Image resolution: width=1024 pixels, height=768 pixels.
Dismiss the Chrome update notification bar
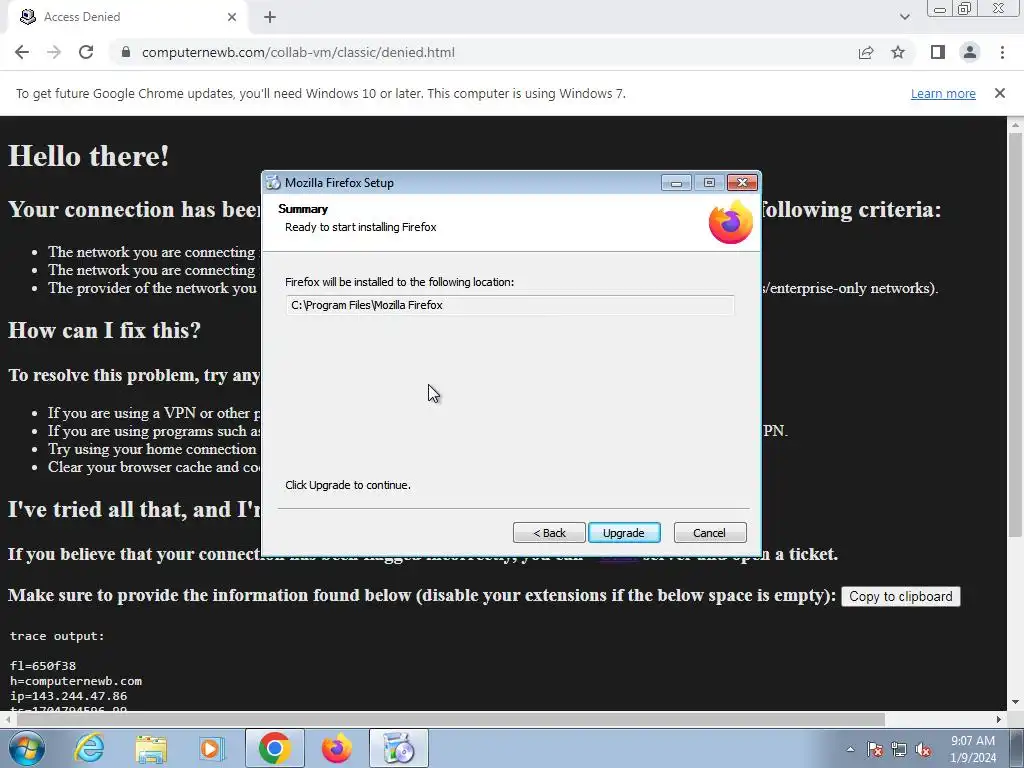pyautogui.click(x=1000, y=93)
